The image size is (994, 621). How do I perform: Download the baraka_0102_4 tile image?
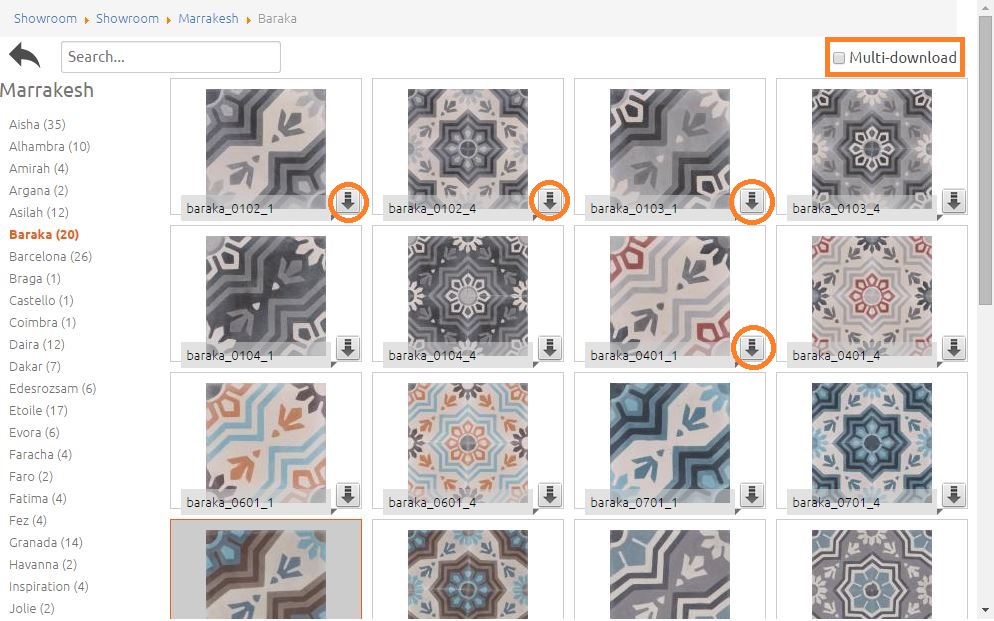coord(550,201)
